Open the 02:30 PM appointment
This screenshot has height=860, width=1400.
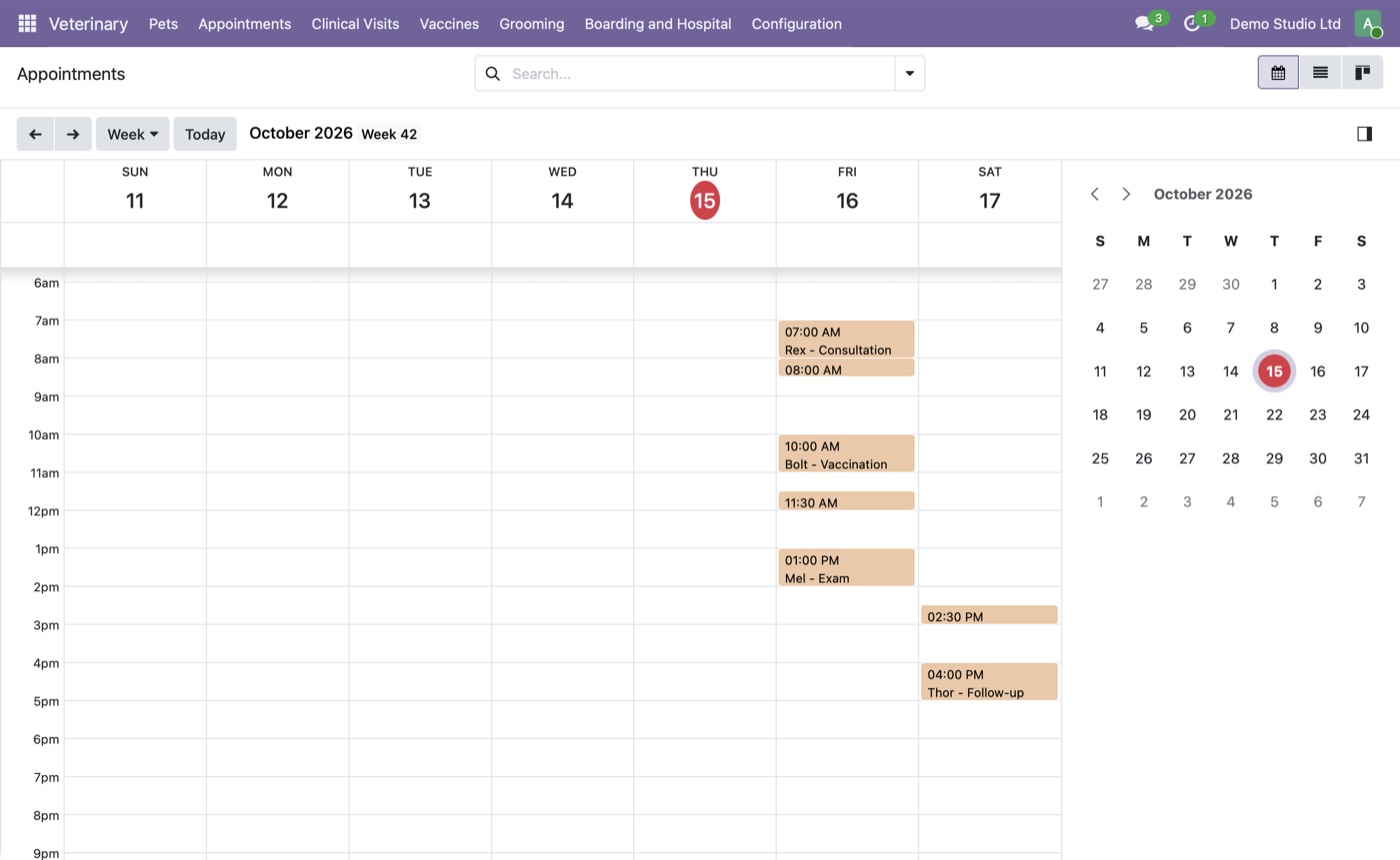[989, 615]
